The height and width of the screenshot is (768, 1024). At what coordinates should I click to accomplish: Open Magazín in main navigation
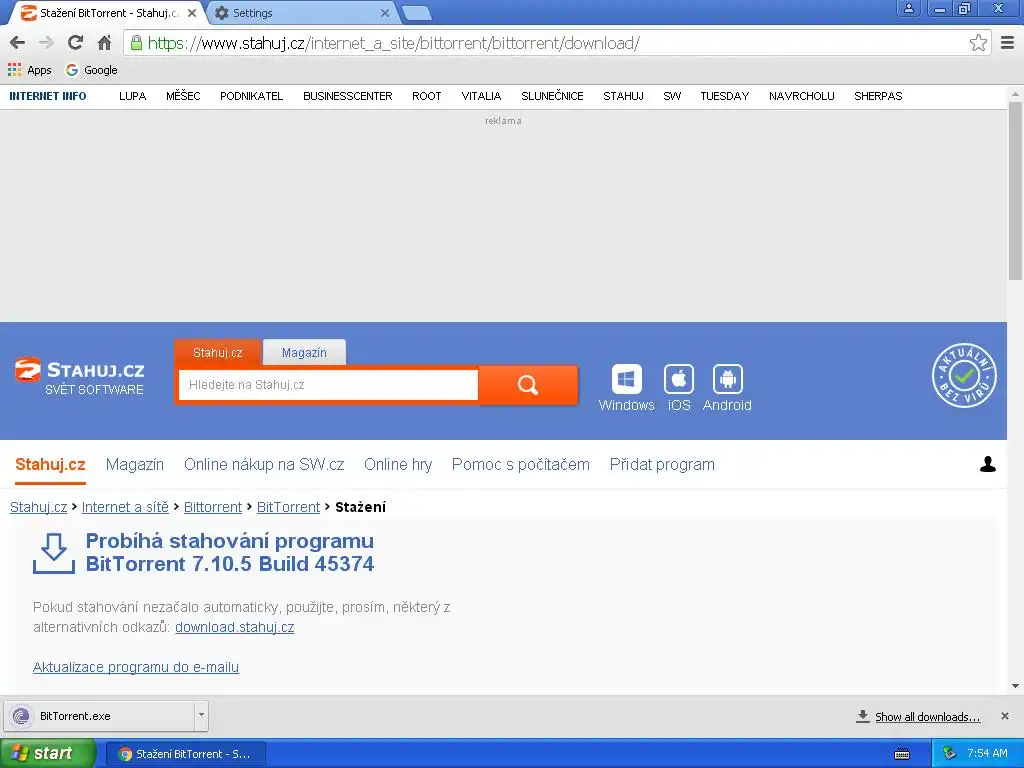click(135, 464)
